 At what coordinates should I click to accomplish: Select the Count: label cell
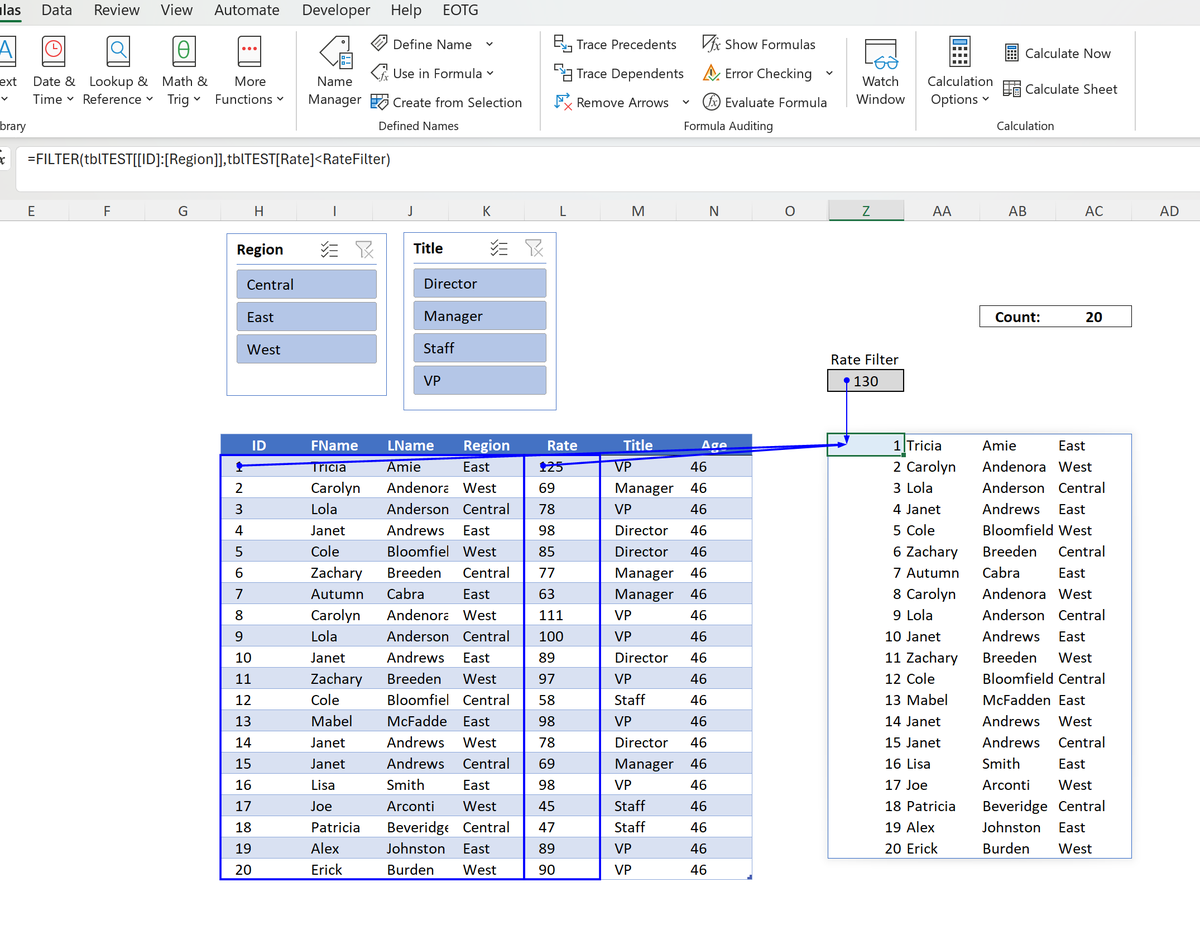pos(1018,317)
